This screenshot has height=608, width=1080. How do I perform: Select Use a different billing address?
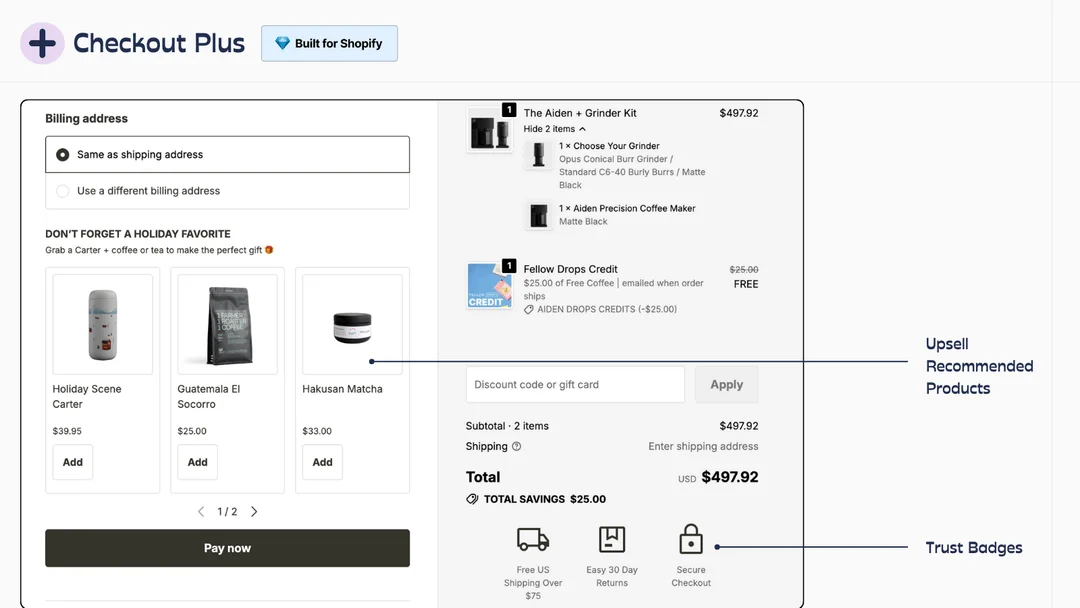click(x=227, y=191)
